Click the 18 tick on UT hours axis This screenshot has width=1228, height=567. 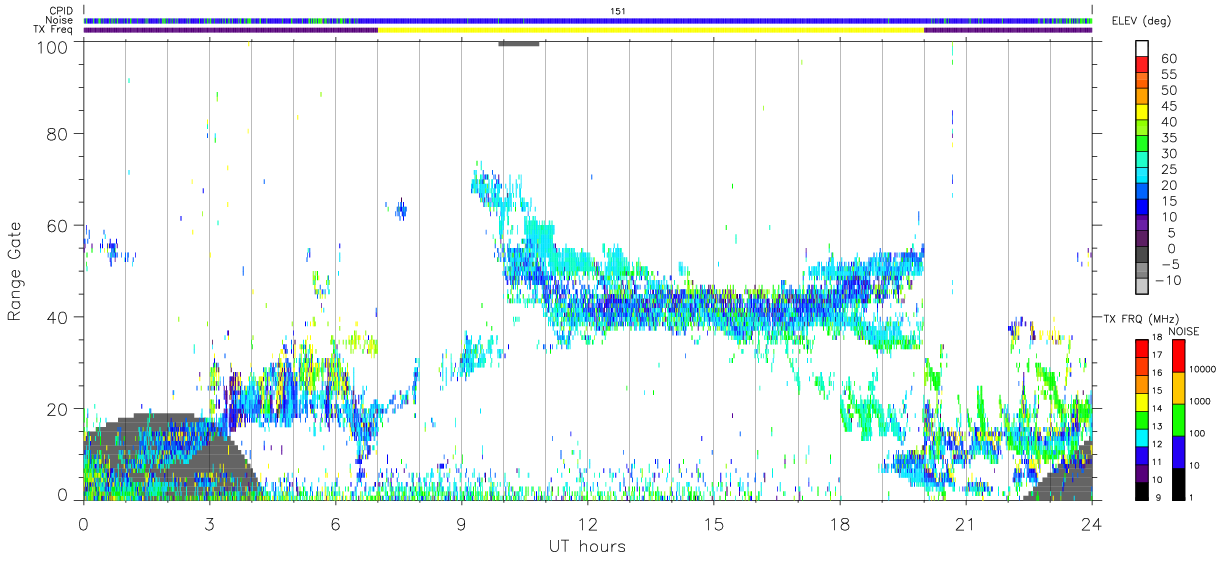point(839,523)
